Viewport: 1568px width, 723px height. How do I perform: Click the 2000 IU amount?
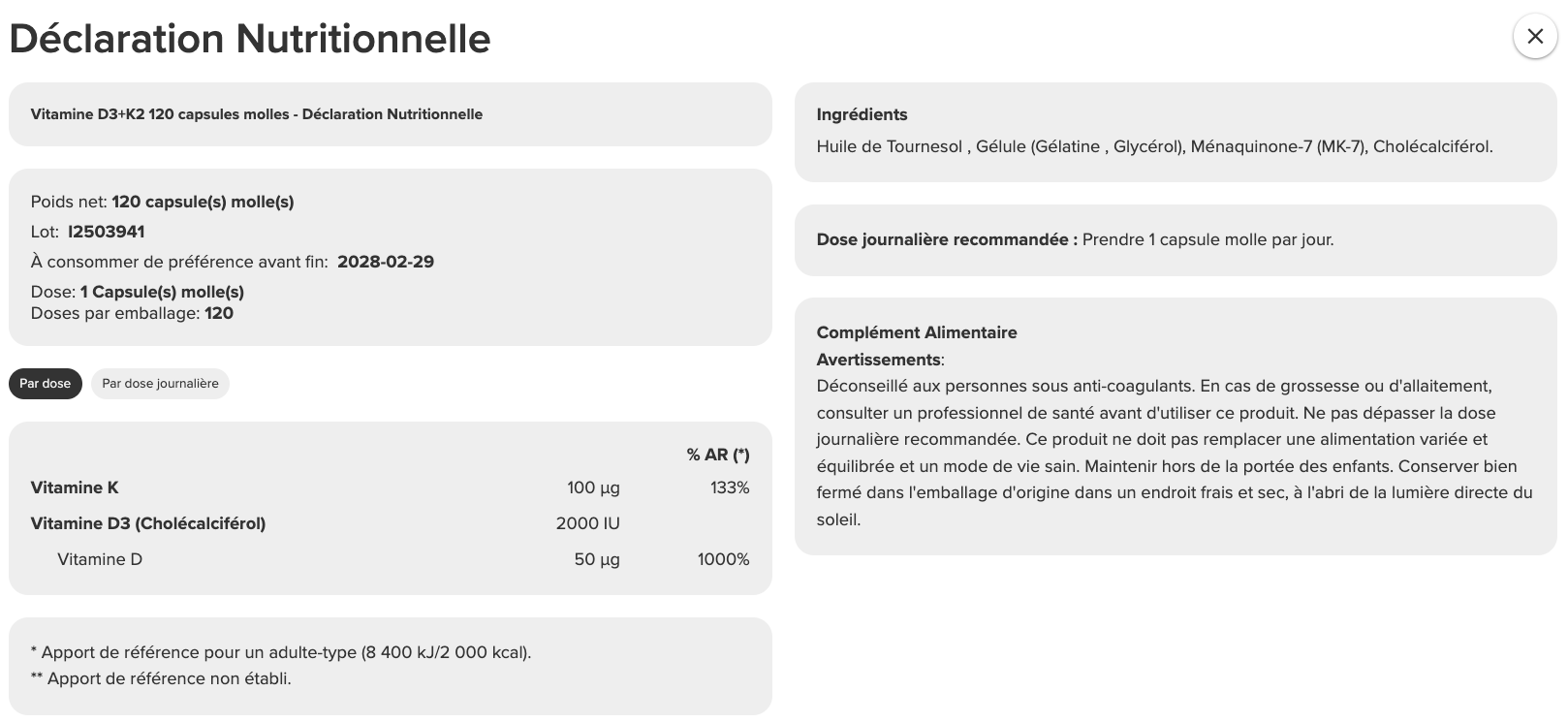(x=587, y=523)
